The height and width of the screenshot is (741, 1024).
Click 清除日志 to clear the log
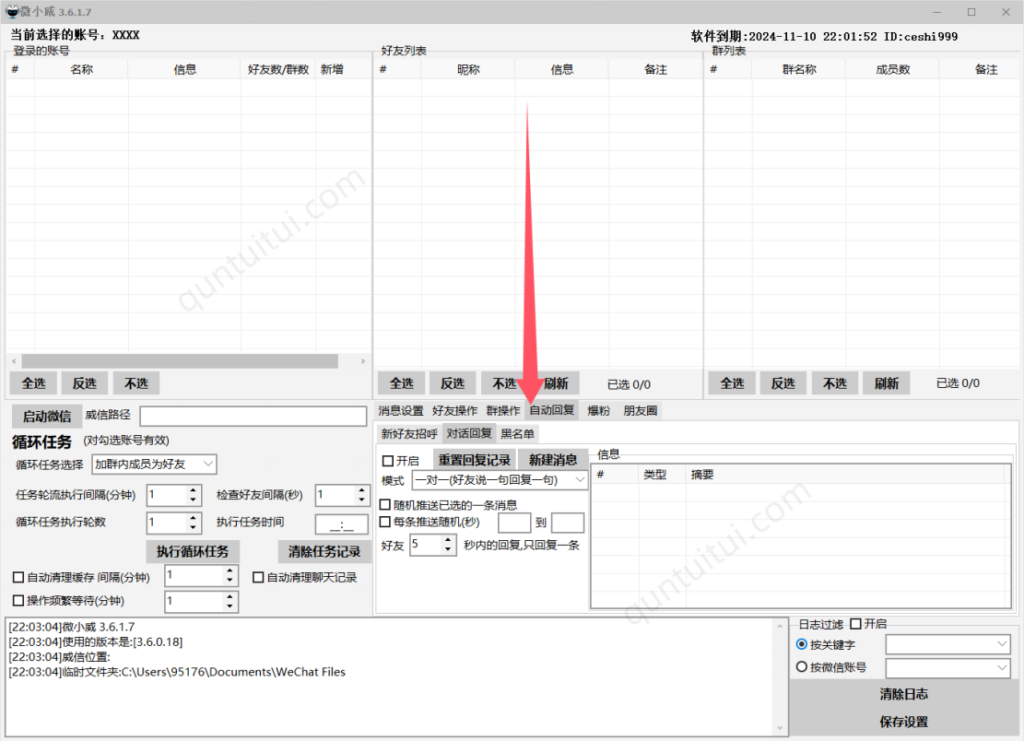903,693
